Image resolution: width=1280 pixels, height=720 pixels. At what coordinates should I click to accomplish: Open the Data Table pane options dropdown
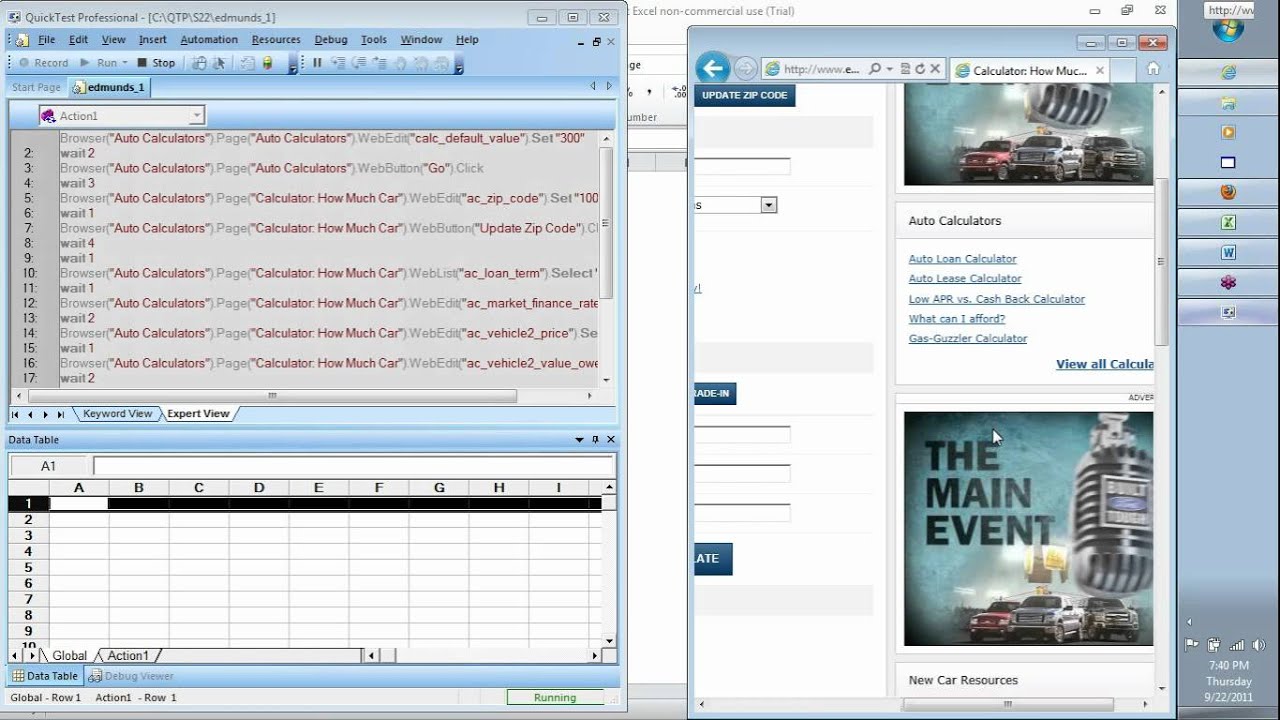(579, 440)
